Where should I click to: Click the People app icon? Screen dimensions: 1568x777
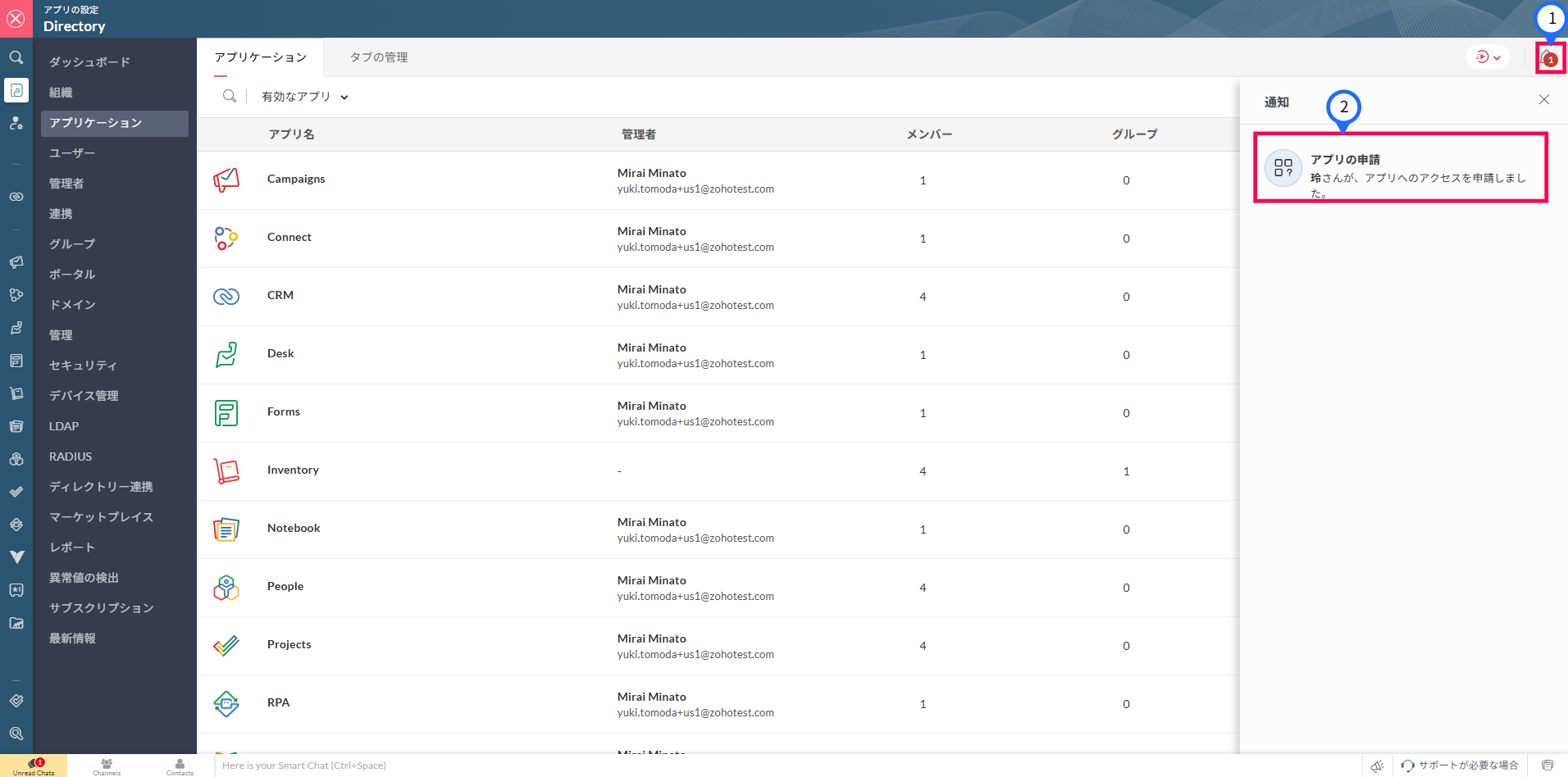226,588
